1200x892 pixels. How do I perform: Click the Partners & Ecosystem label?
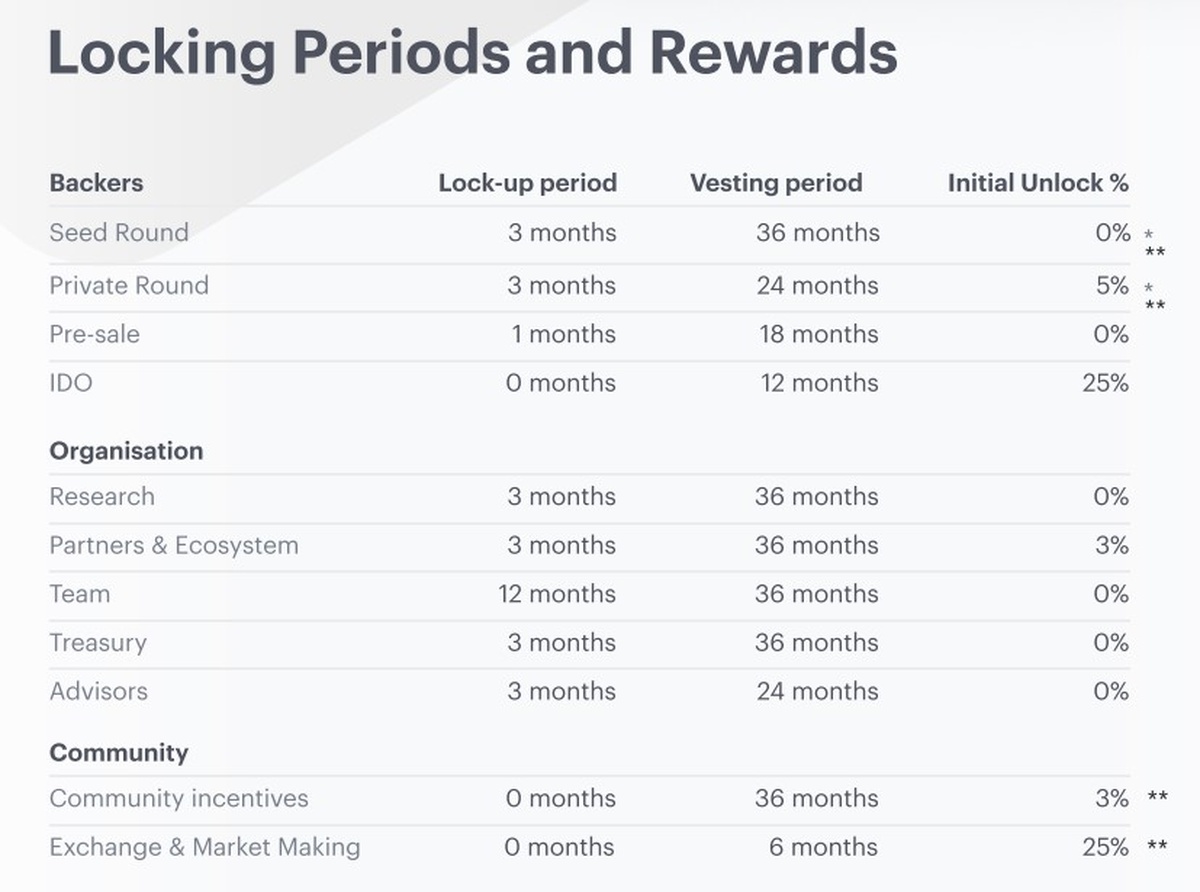tap(174, 546)
